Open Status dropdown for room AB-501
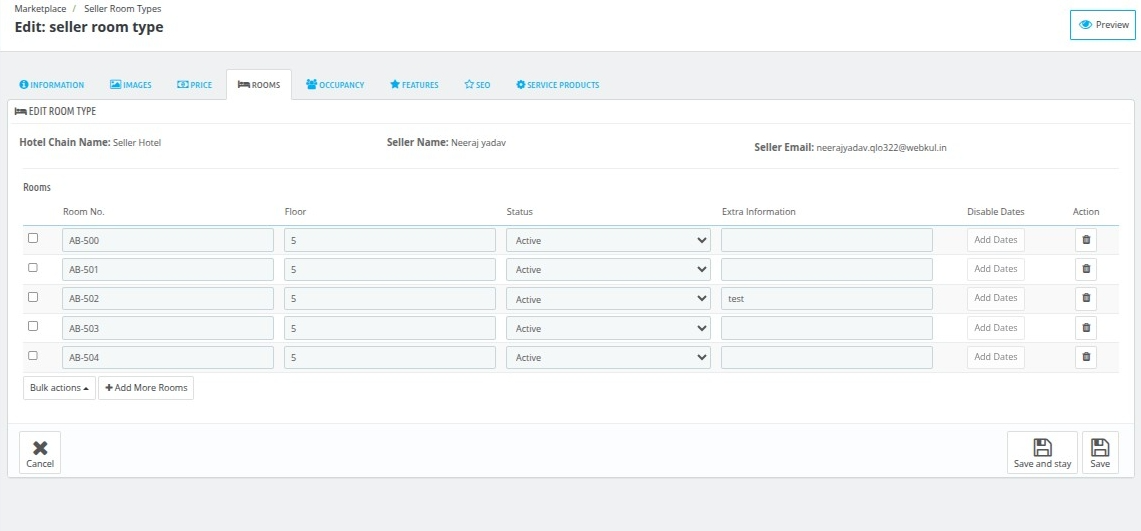 pos(608,269)
